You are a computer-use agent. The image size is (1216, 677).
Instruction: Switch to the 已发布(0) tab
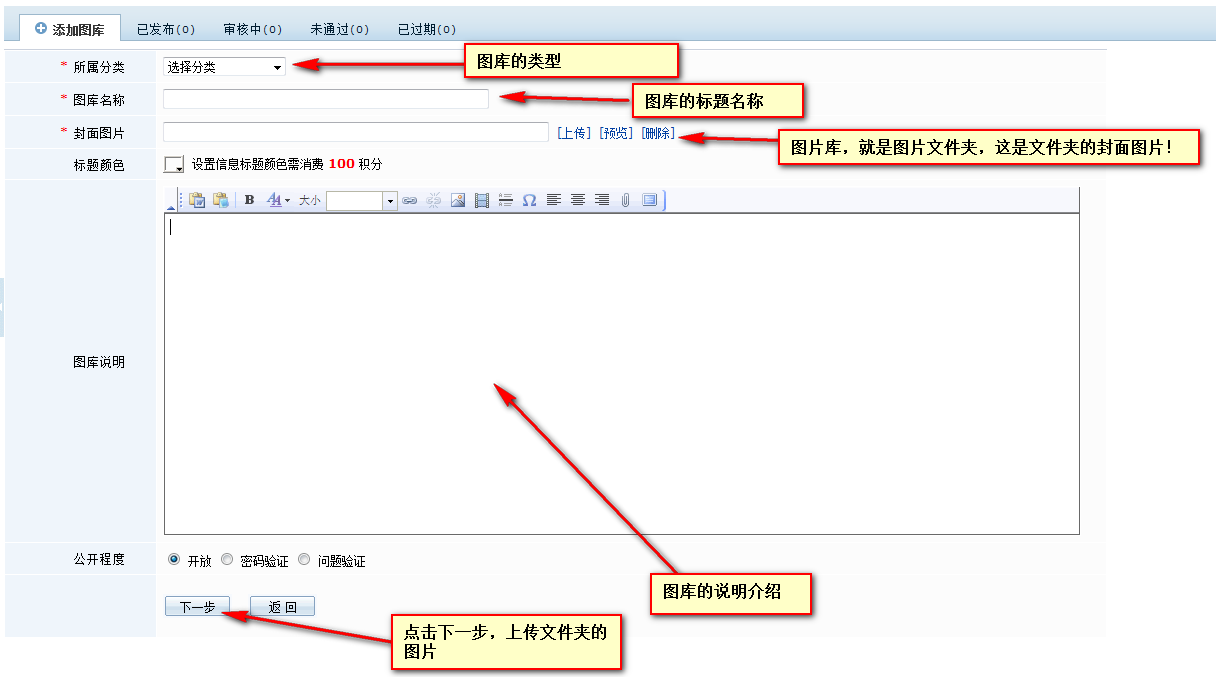point(165,29)
